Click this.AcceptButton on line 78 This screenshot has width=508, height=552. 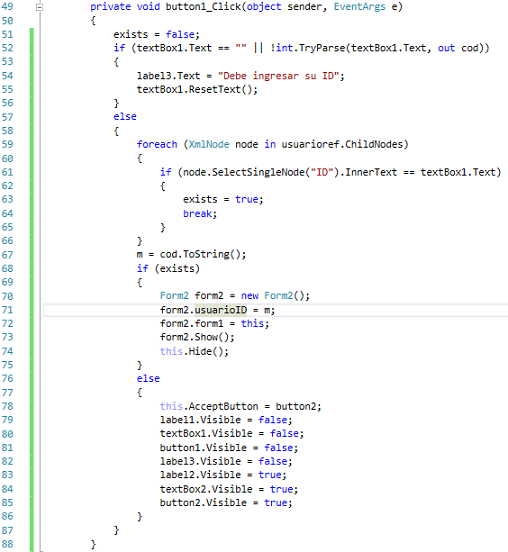coord(209,406)
